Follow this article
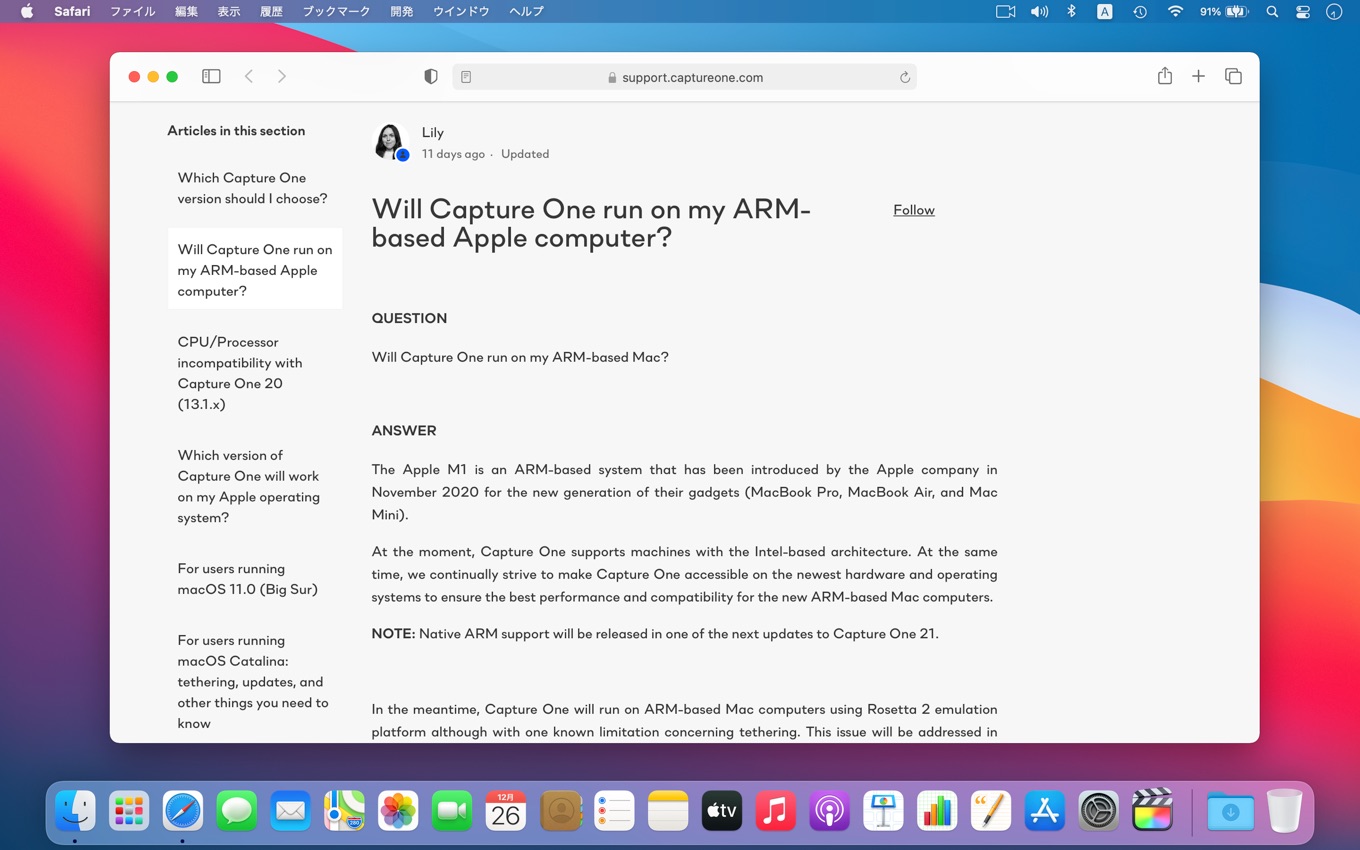 pyautogui.click(x=913, y=210)
